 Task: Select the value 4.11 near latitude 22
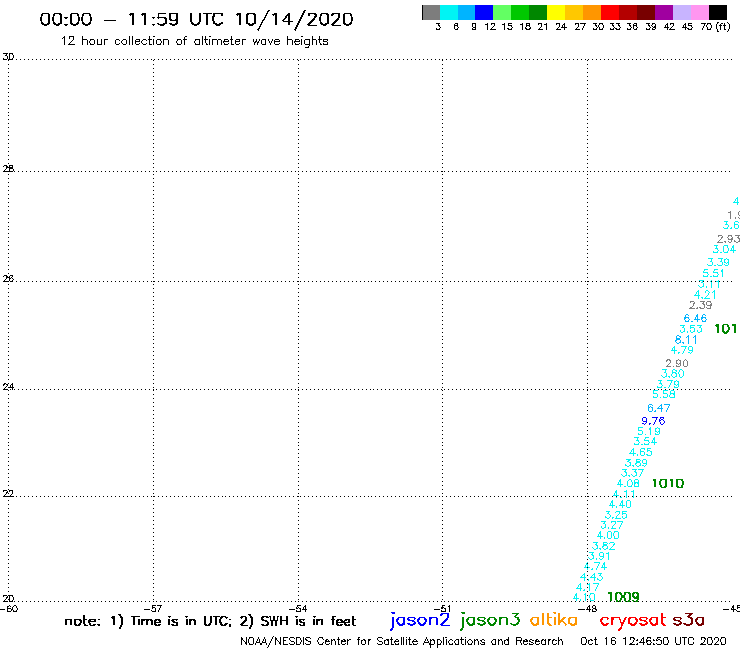pyautogui.click(x=624, y=494)
